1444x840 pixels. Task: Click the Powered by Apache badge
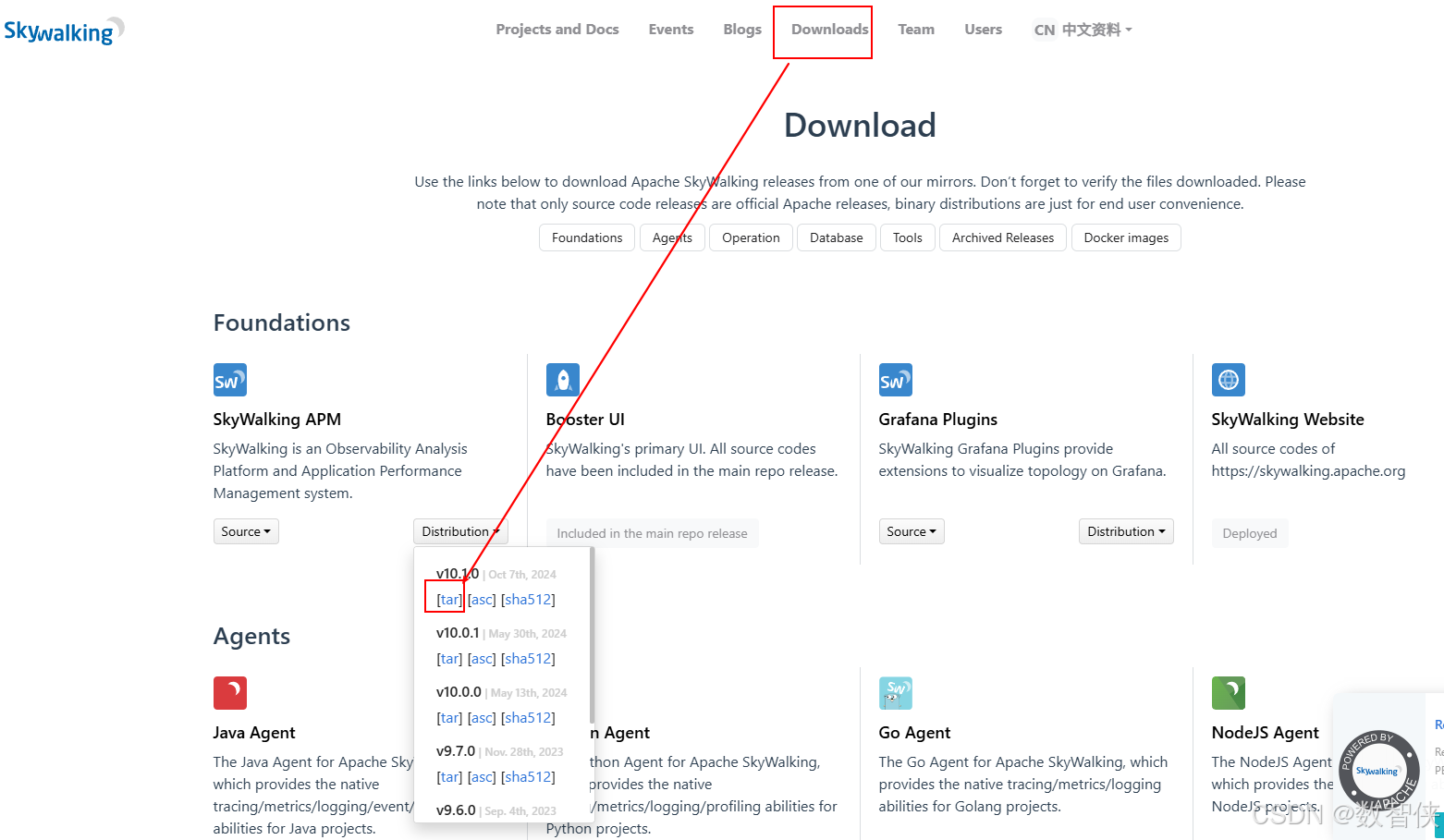1378,770
